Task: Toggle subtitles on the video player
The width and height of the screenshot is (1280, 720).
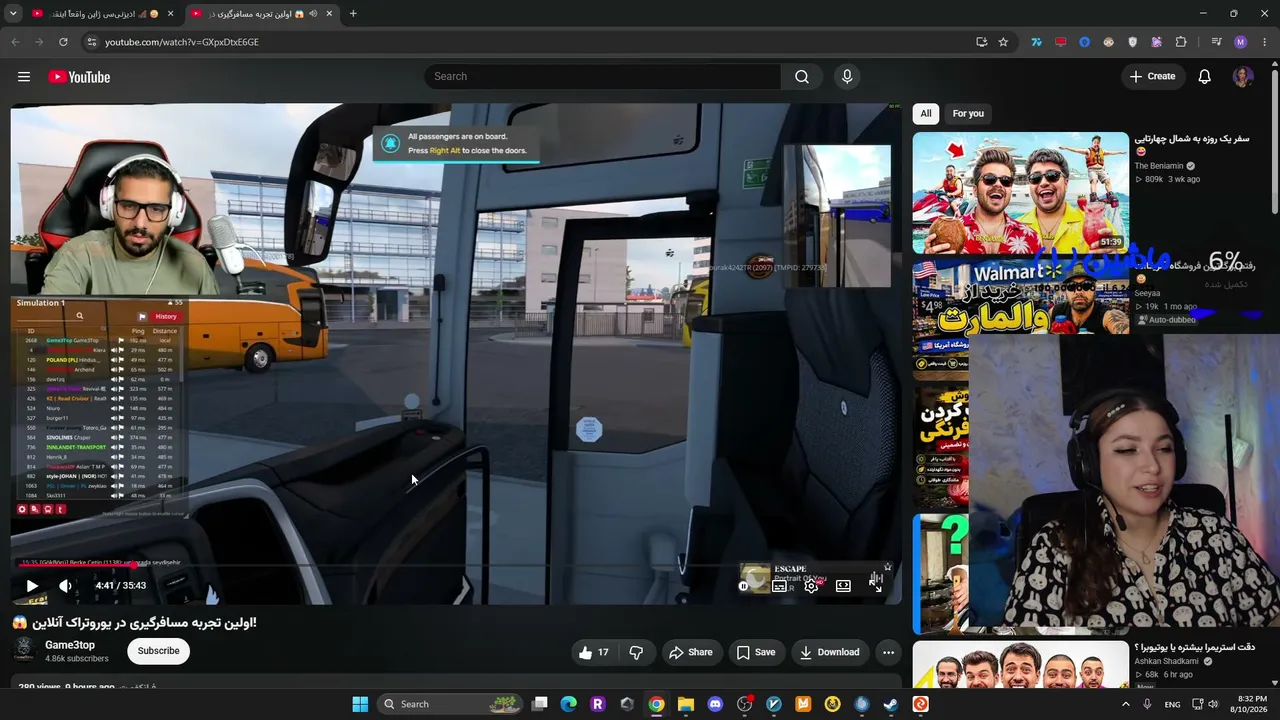Action: click(x=780, y=586)
